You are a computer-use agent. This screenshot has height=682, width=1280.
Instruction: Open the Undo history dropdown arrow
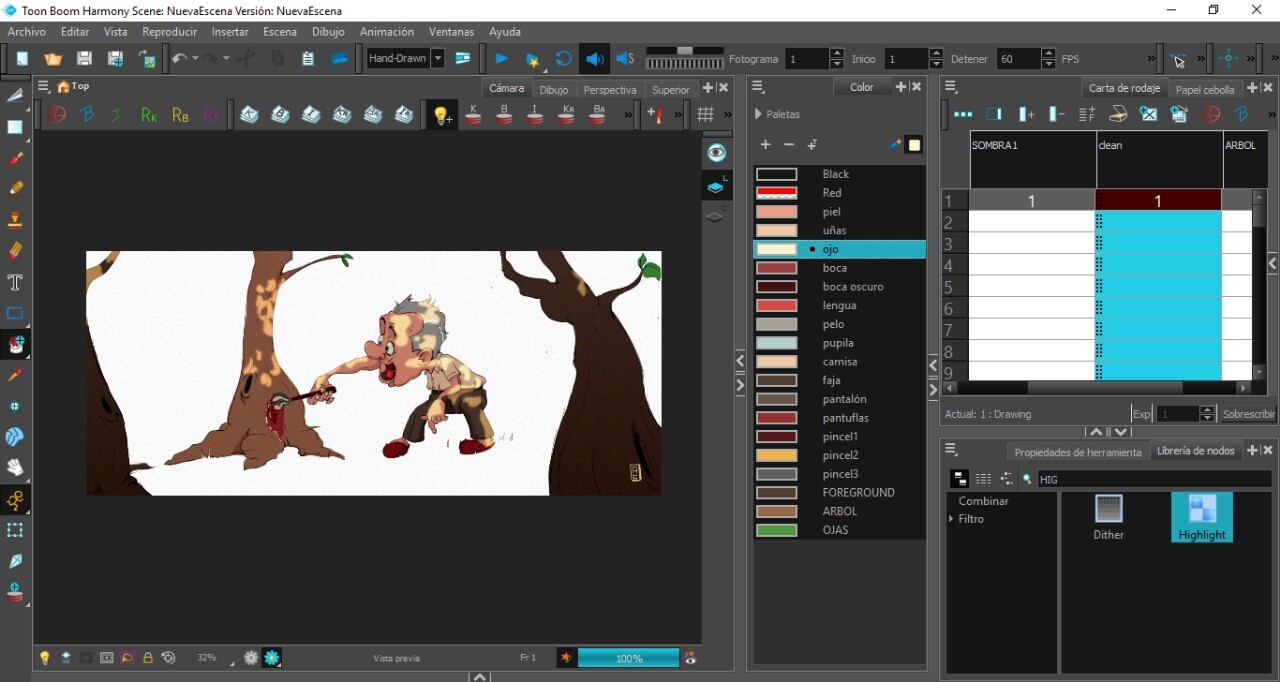pos(195,59)
